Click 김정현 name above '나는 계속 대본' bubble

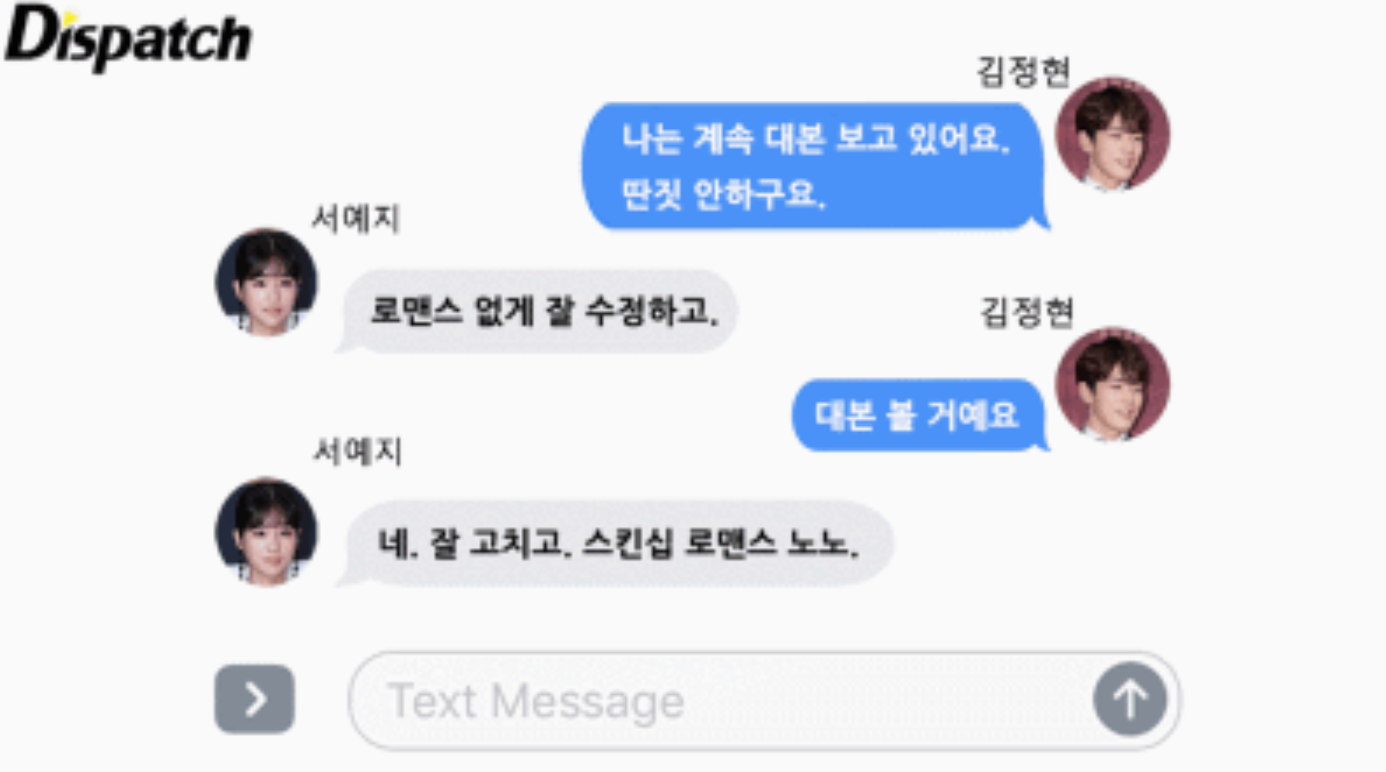[x=1024, y=72]
